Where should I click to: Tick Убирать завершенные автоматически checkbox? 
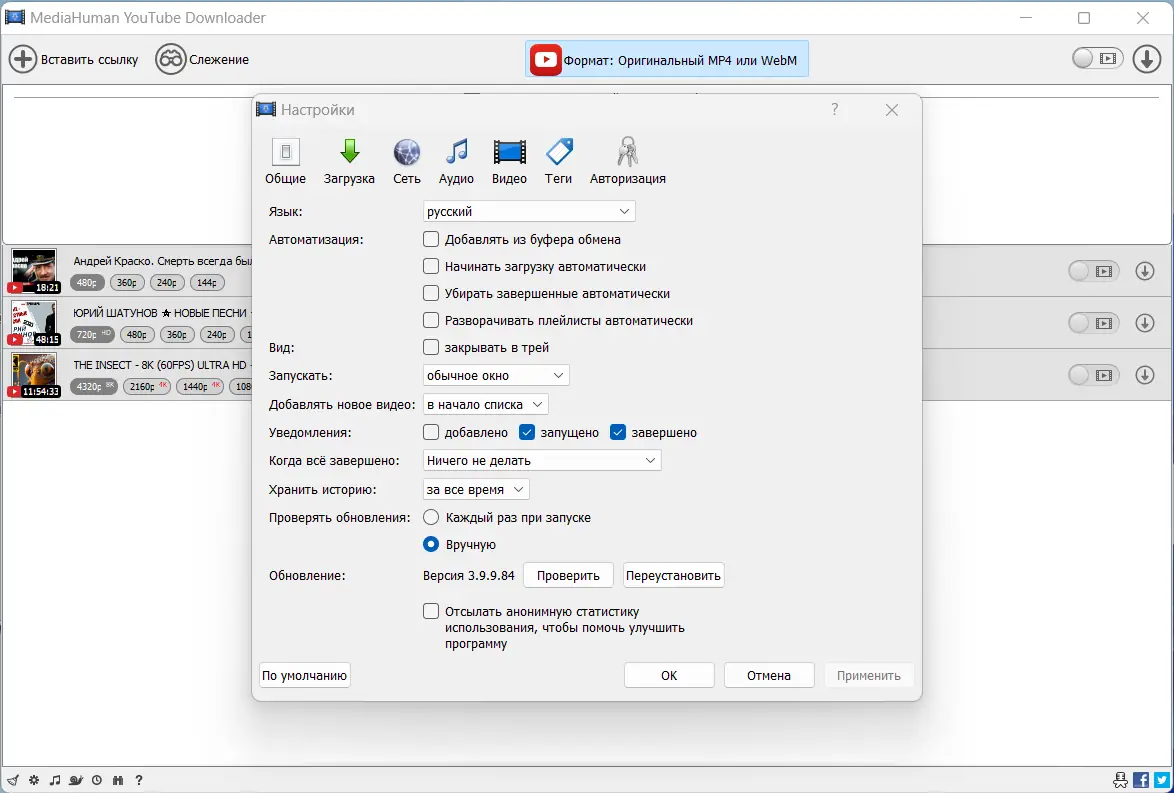tap(431, 294)
